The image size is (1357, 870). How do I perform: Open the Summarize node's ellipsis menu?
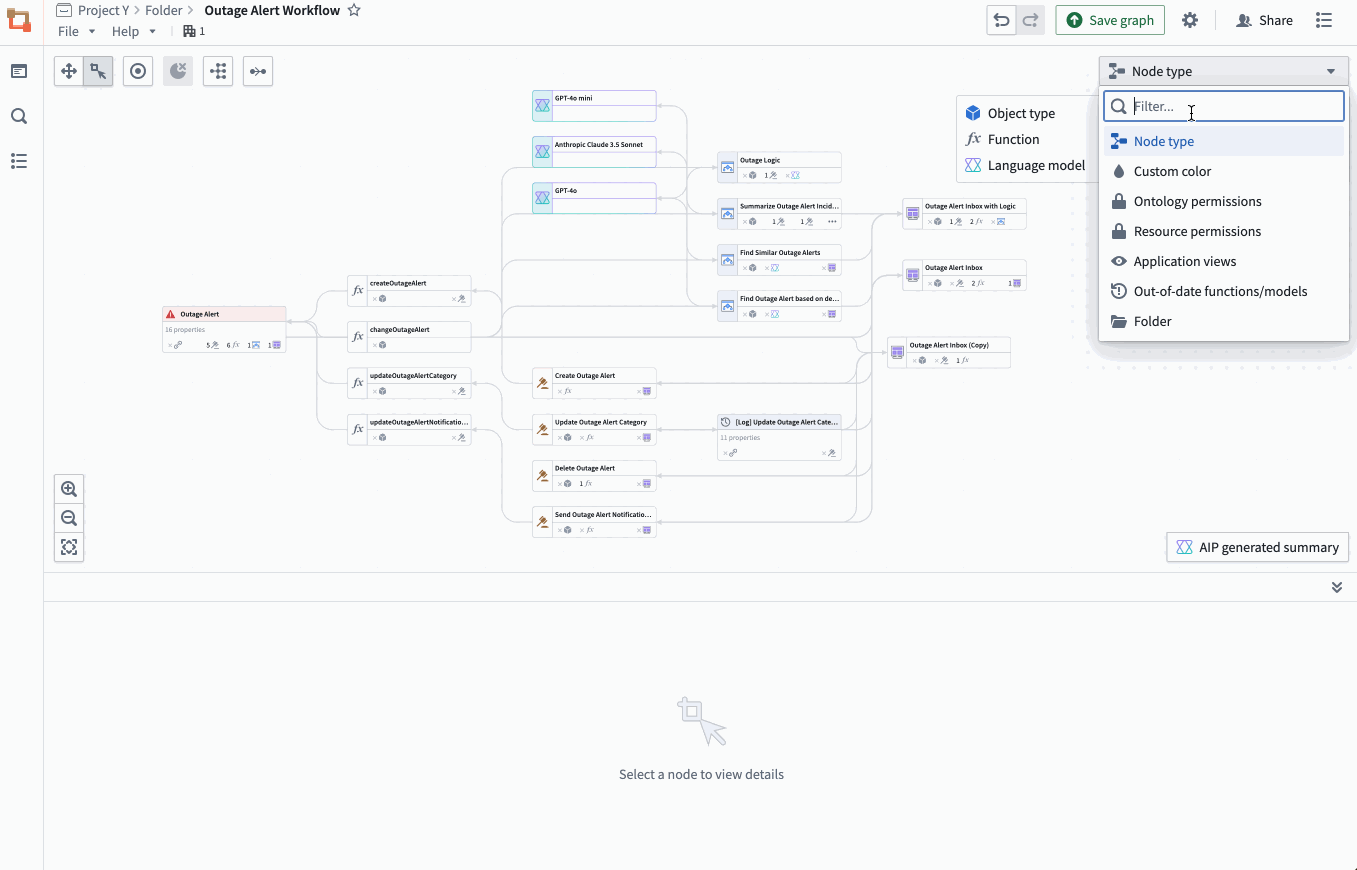tap(832, 221)
